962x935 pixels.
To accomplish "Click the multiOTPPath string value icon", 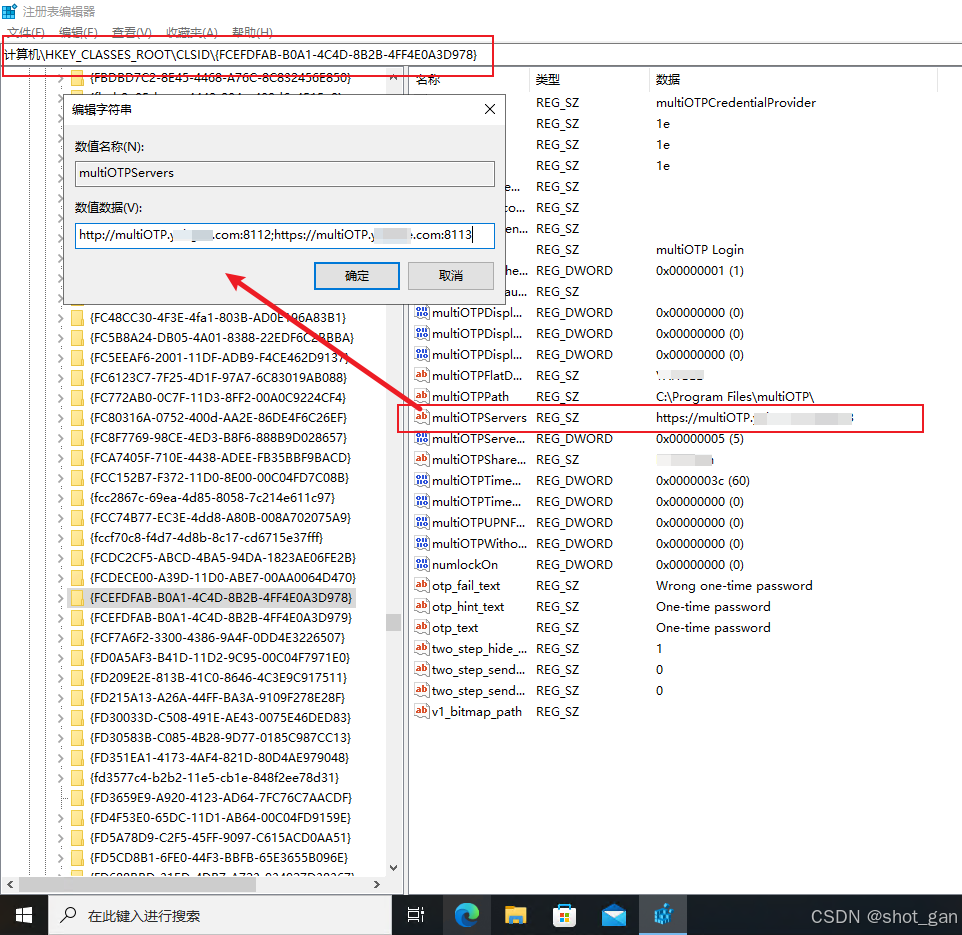I will pos(421,396).
